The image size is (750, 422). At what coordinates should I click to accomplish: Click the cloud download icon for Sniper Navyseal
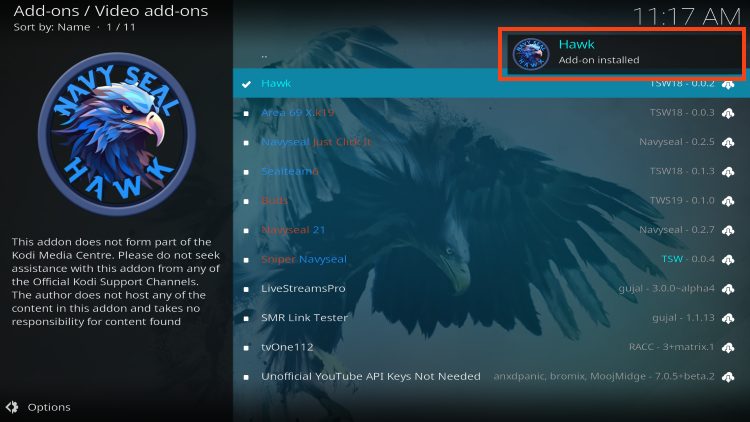[x=728, y=260]
